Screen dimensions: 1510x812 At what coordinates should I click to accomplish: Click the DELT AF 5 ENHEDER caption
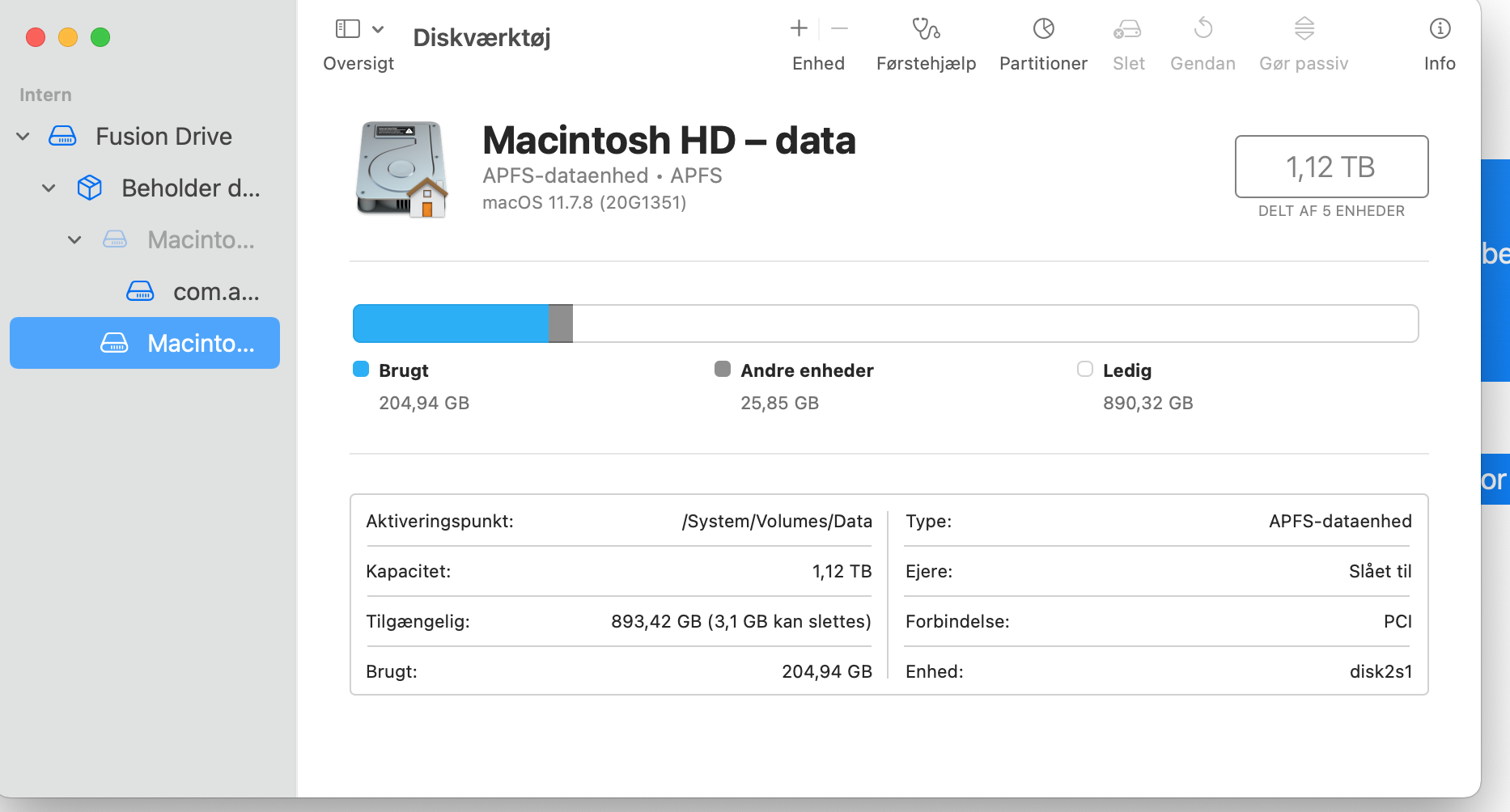[x=1331, y=211]
